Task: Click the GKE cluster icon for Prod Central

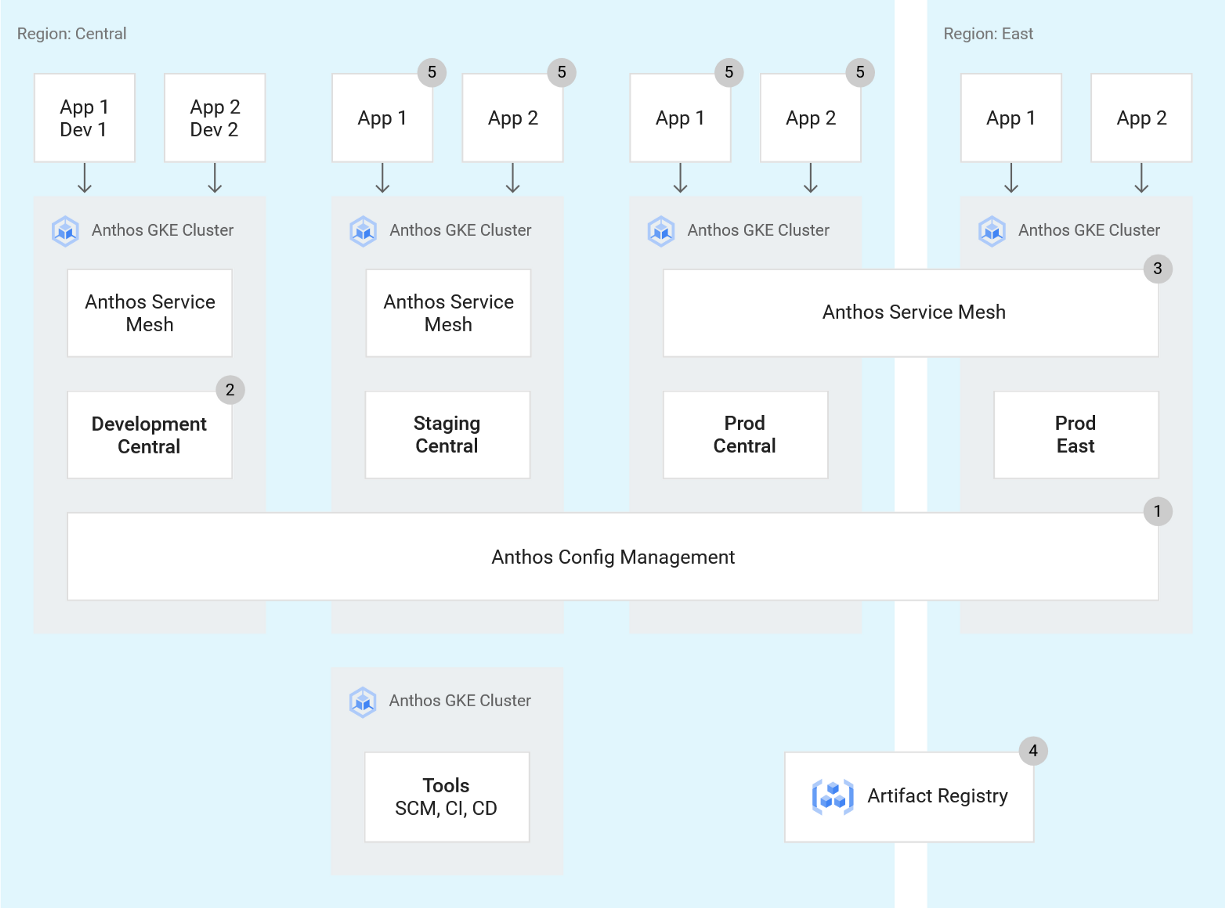Action: [661, 231]
